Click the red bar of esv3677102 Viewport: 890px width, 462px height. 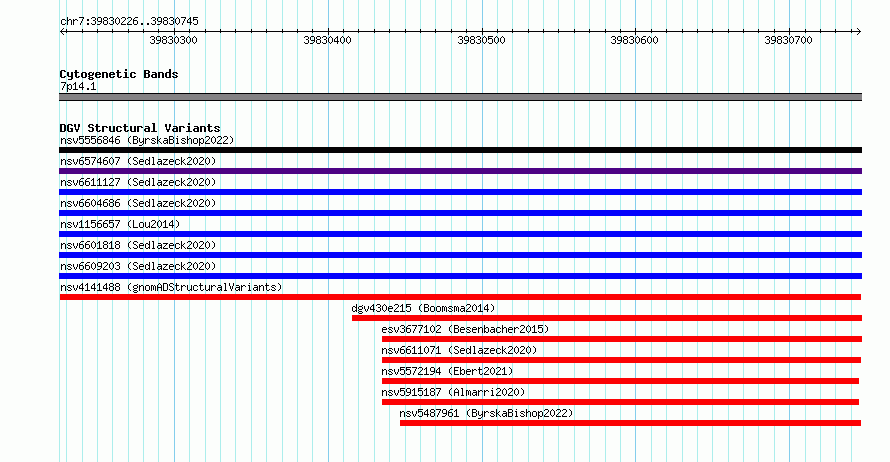pyautogui.click(x=622, y=339)
